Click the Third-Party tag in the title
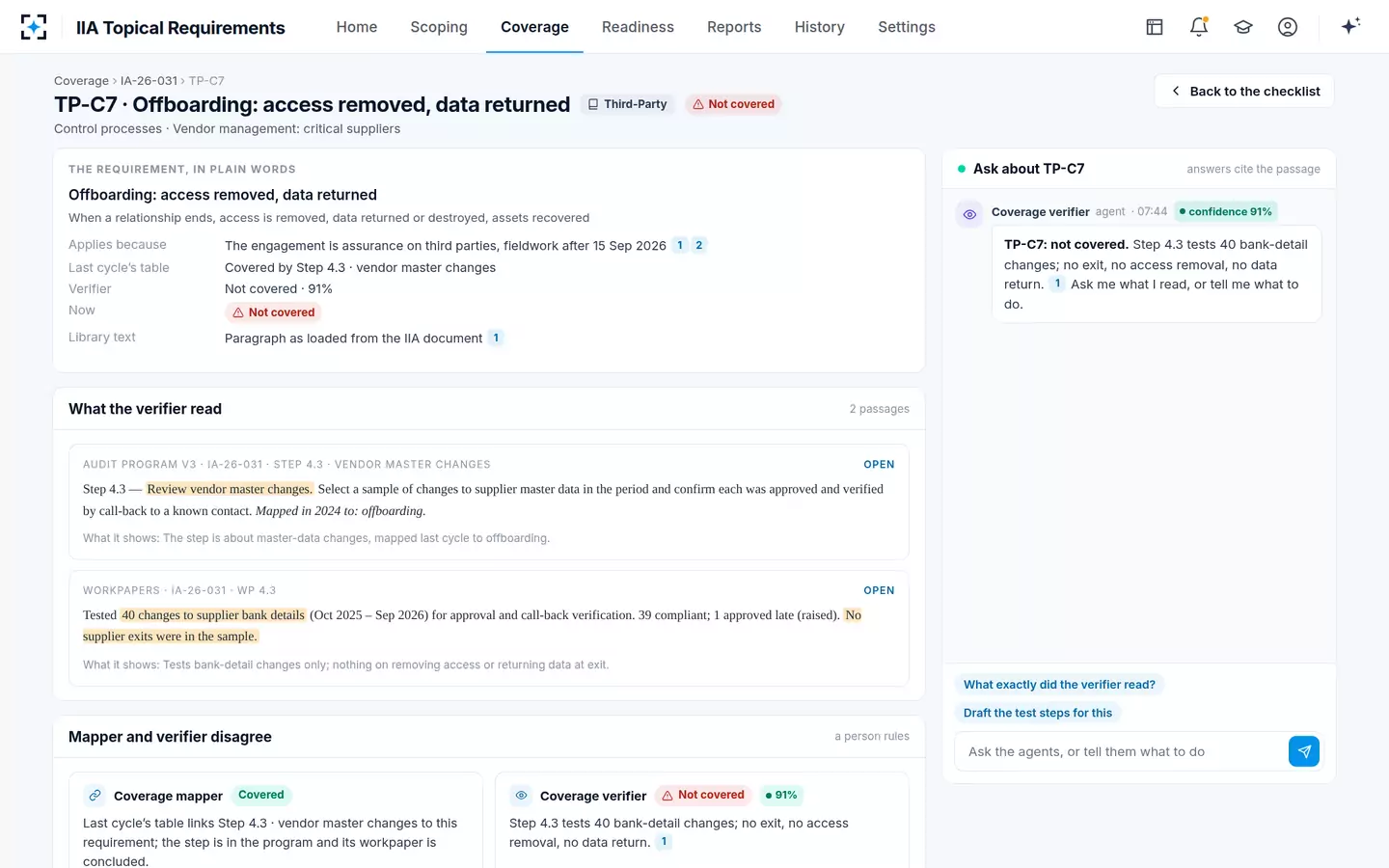Image resolution: width=1389 pixels, height=868 pixels. pyautogui.click(x=628, y=104)
